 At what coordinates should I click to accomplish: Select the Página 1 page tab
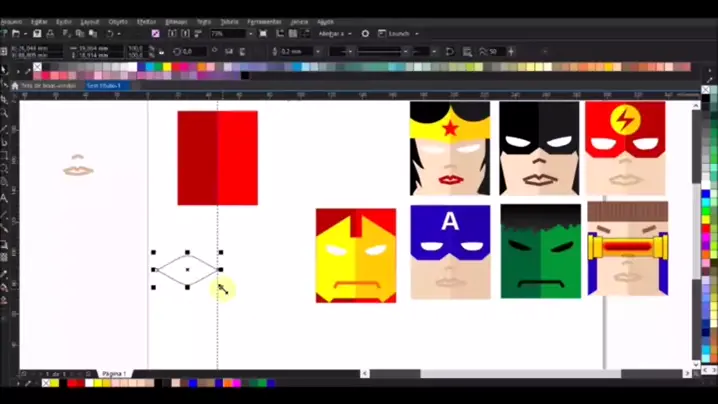[x=114, y=374]
